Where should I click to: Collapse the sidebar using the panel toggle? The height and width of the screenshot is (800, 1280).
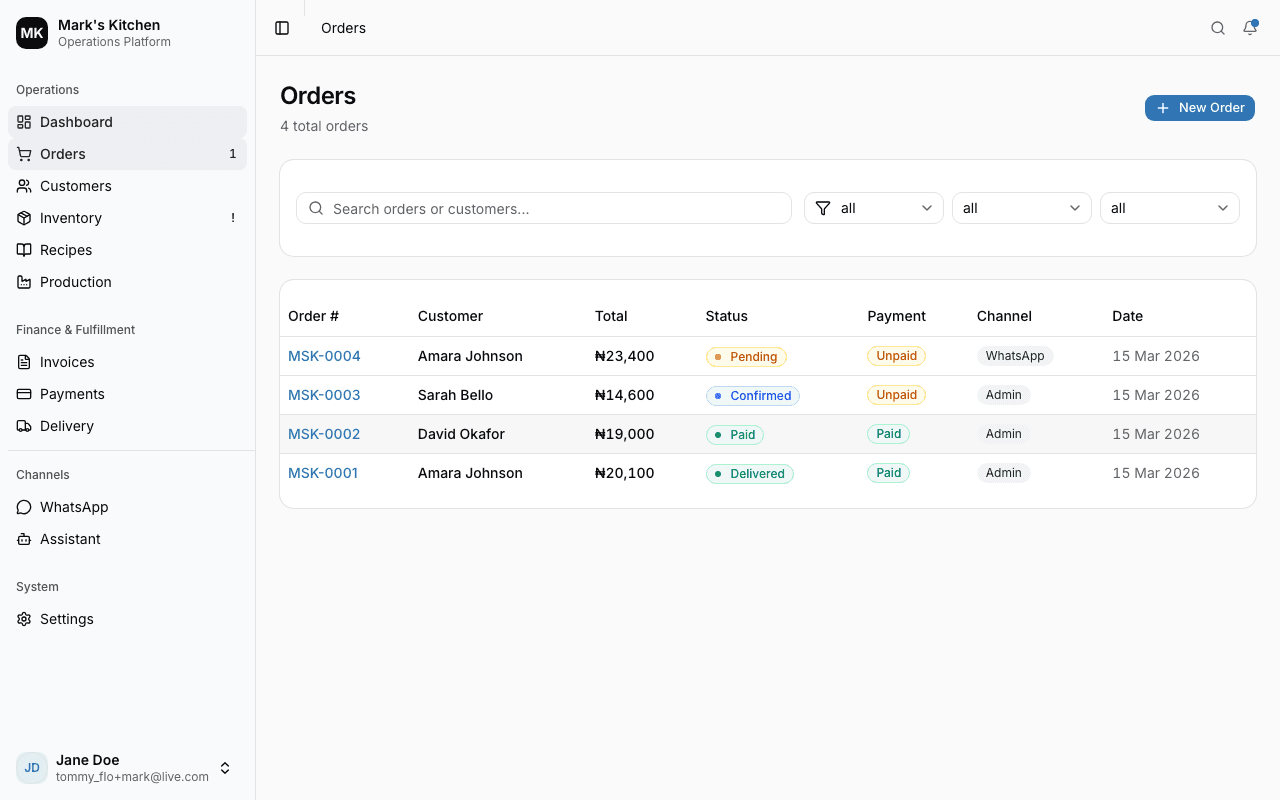click(281, 28)
